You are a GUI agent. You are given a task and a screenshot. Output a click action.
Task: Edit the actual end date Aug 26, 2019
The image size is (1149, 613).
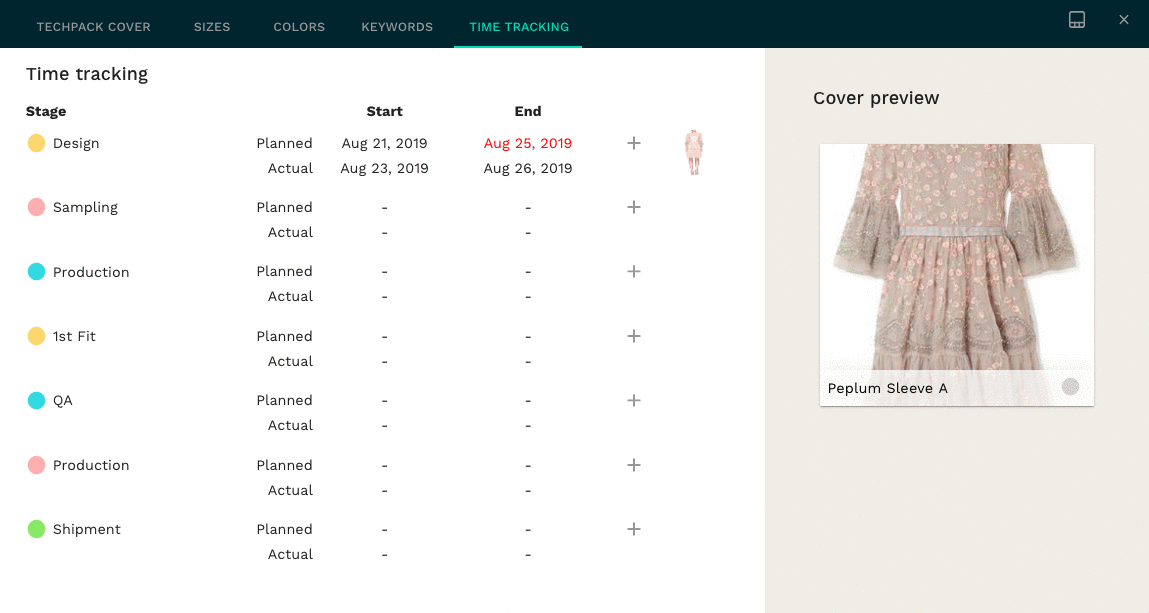pos(528,168)
